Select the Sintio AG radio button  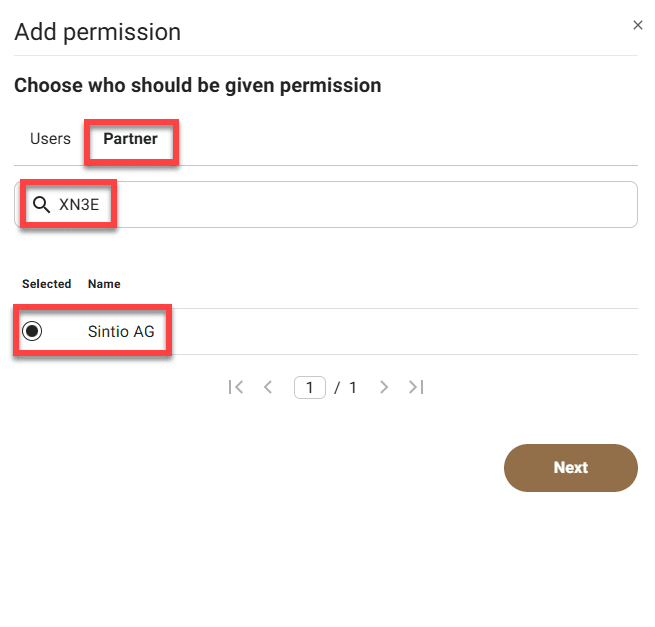33,331
